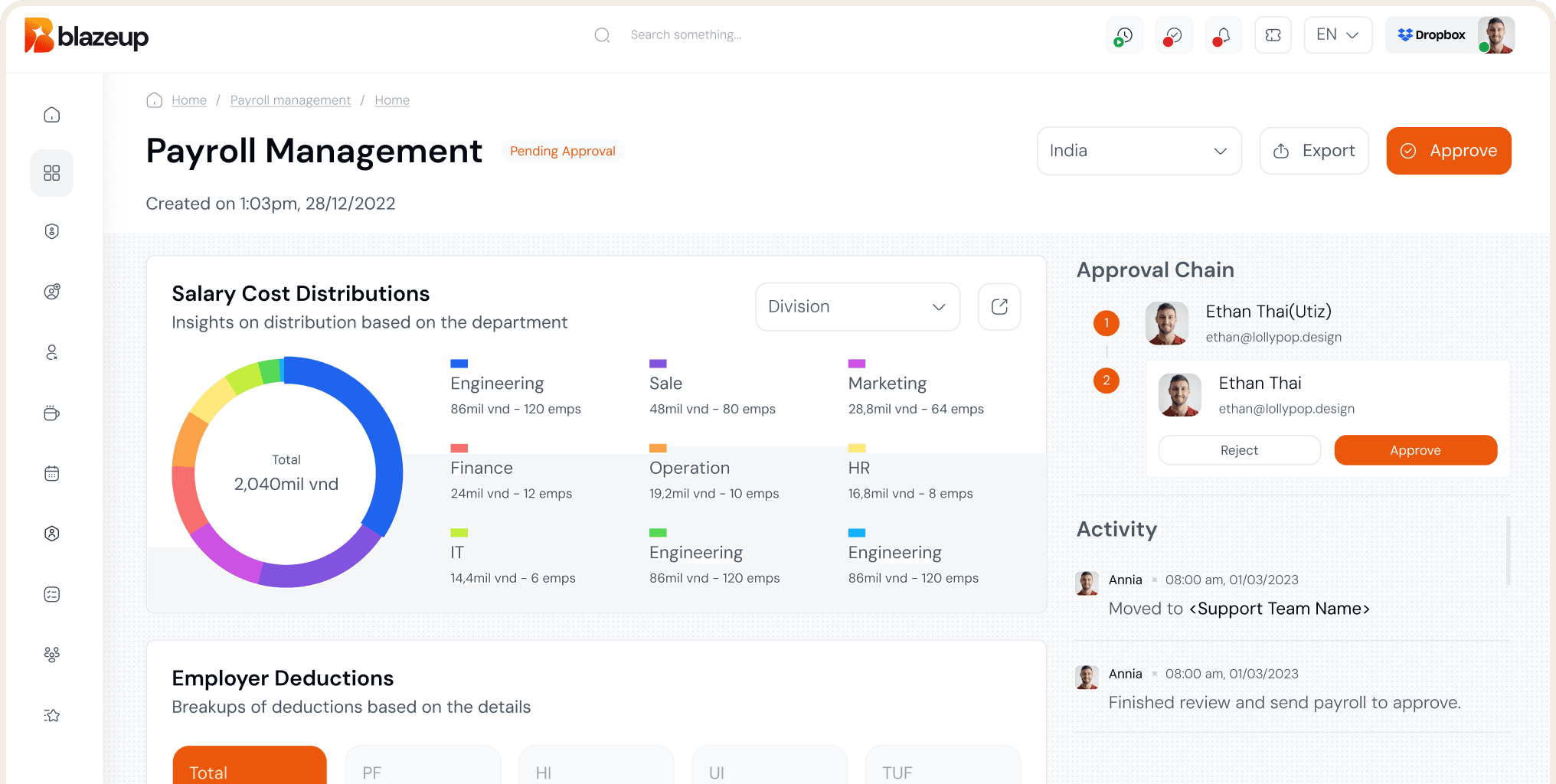This screenshot has width=1556, height=784.
Task: Open the coffee cup icon in sidebar
Action: [x=52, y=413]
